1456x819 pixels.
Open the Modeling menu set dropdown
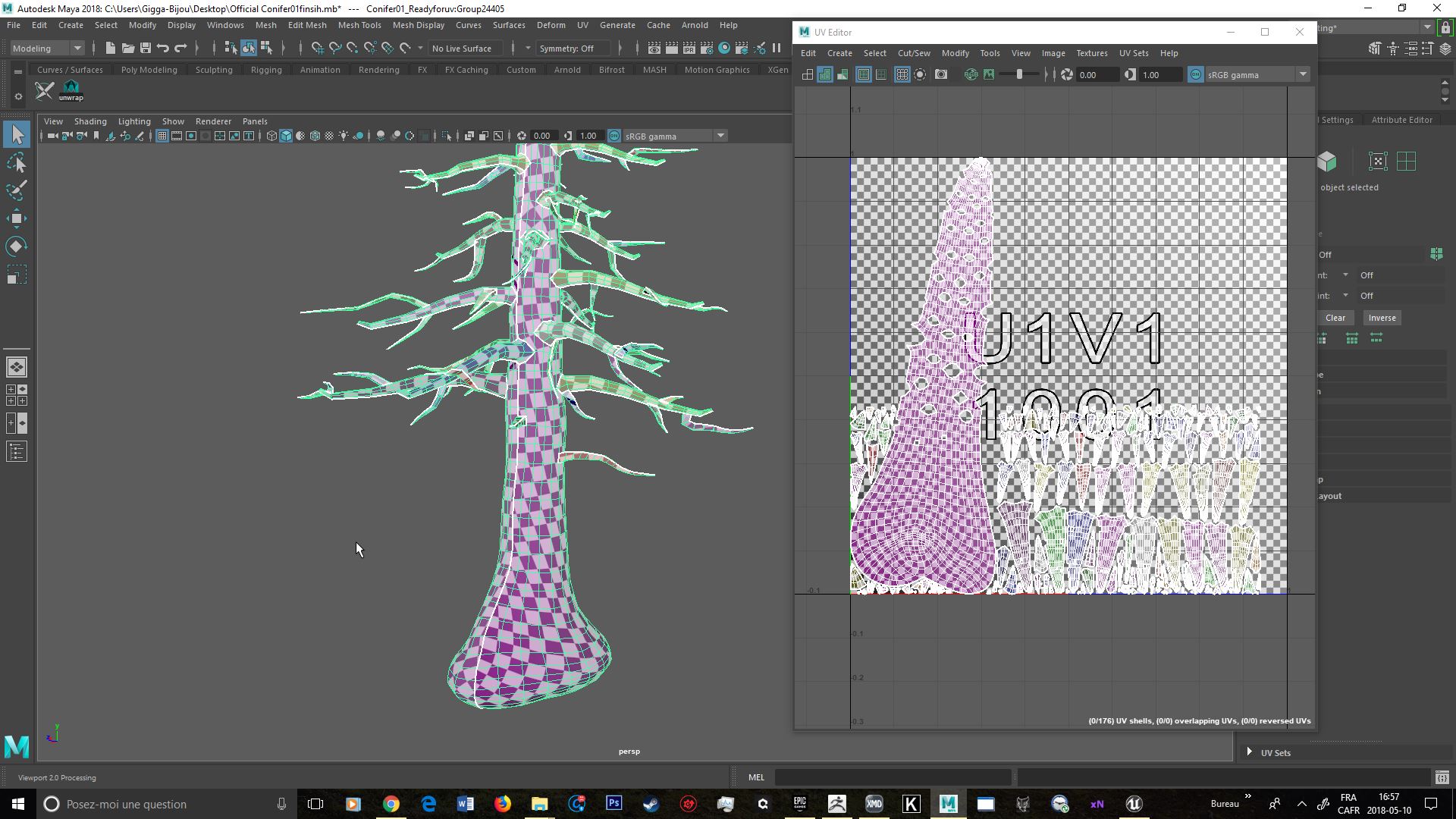coord(47,48)
